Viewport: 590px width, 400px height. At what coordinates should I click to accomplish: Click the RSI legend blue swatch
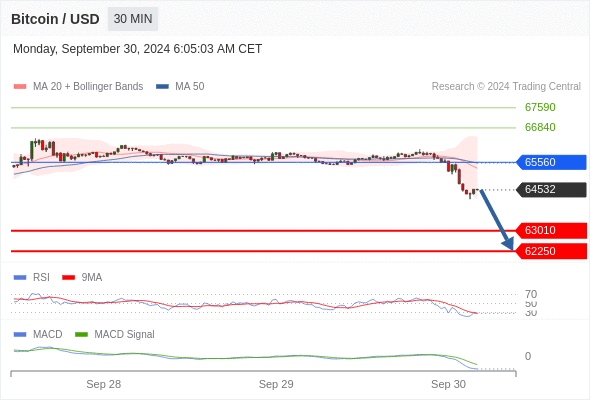[20, 278]
